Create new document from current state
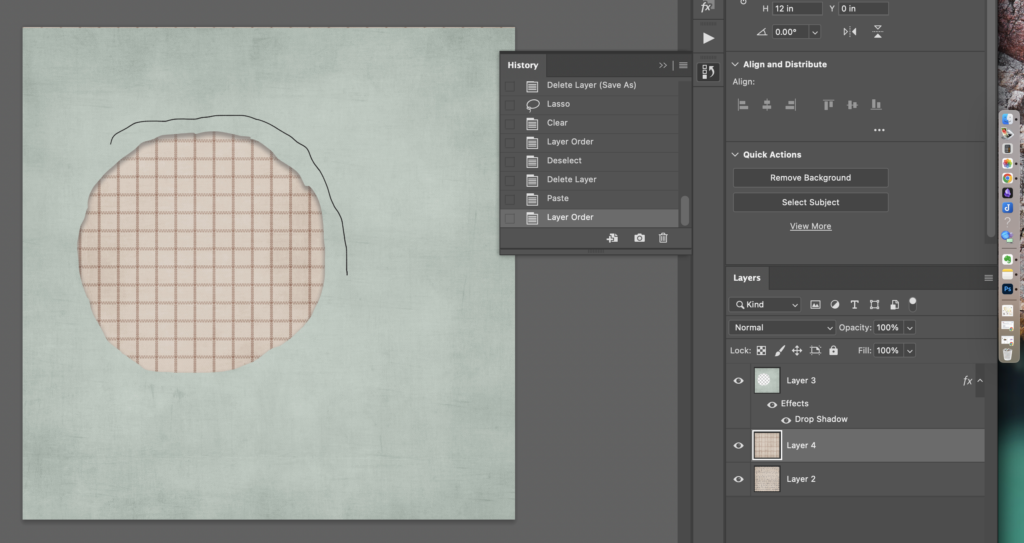The image size is (1024, 543). (x=612, y=239)
